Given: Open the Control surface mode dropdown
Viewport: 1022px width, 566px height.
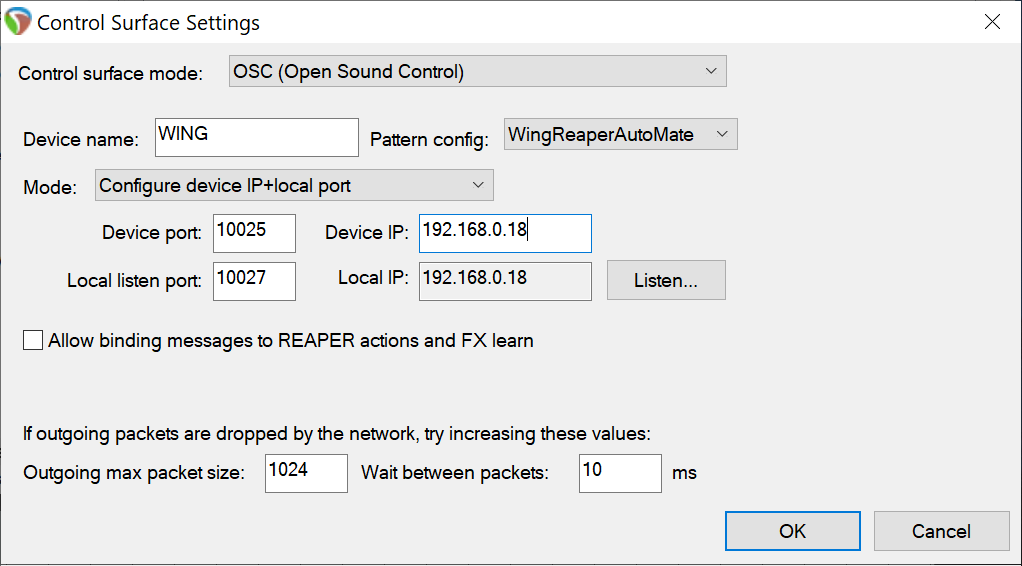Looking at the screenshot, I should [x=477, y=71].
